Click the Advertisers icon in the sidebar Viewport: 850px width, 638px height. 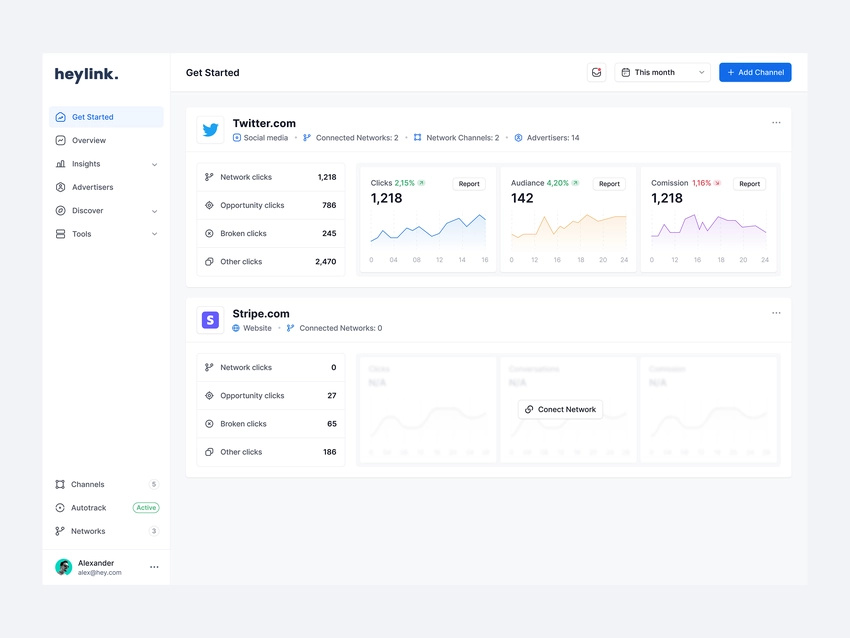coord(62,187)
